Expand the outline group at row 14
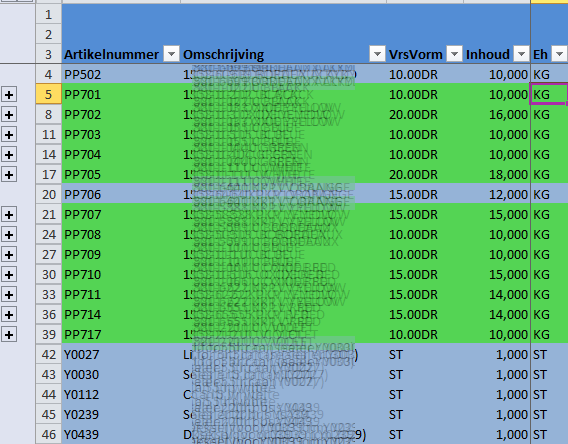 9,155
